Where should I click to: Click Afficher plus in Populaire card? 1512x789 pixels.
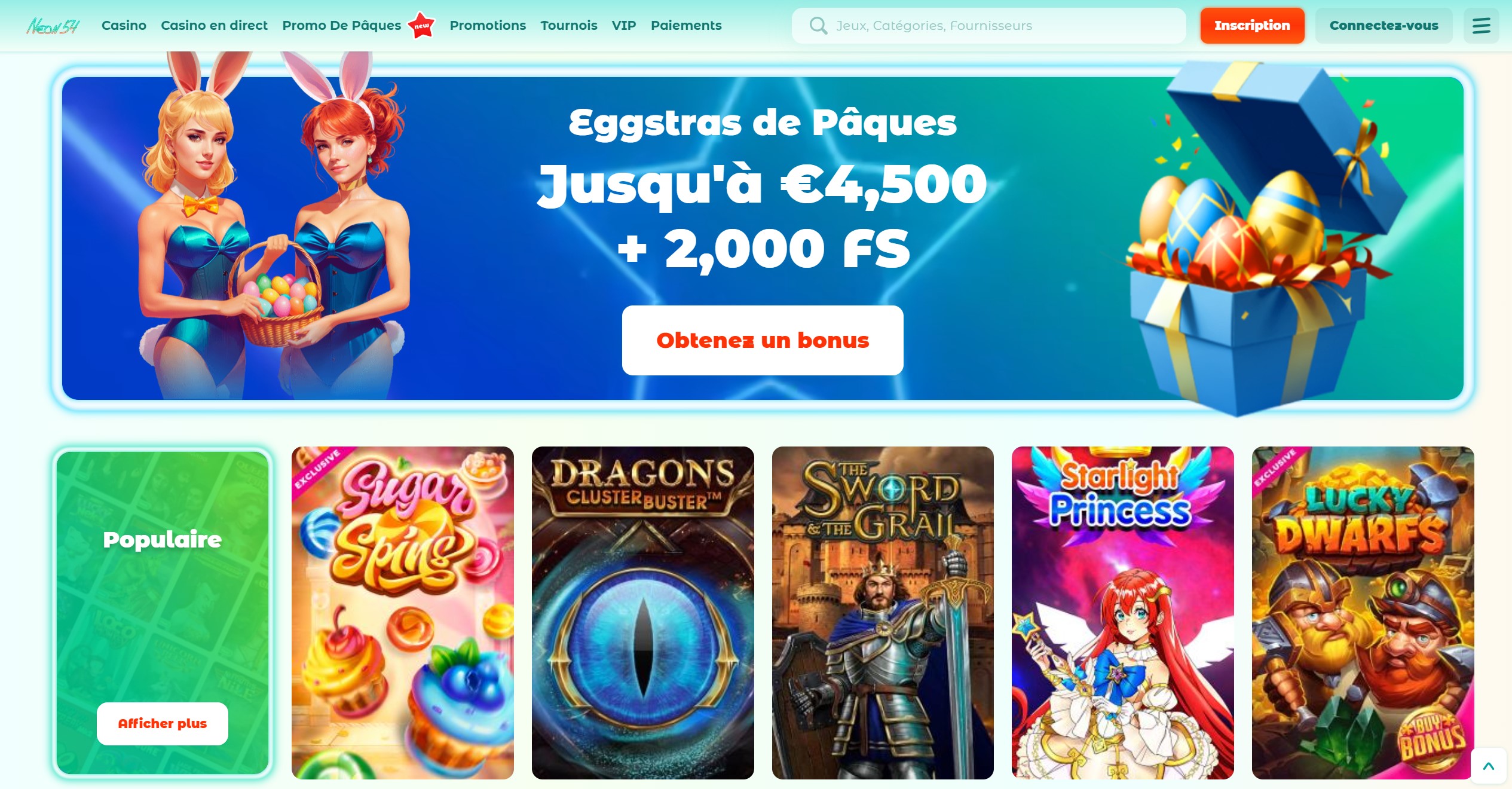[162, 723]
